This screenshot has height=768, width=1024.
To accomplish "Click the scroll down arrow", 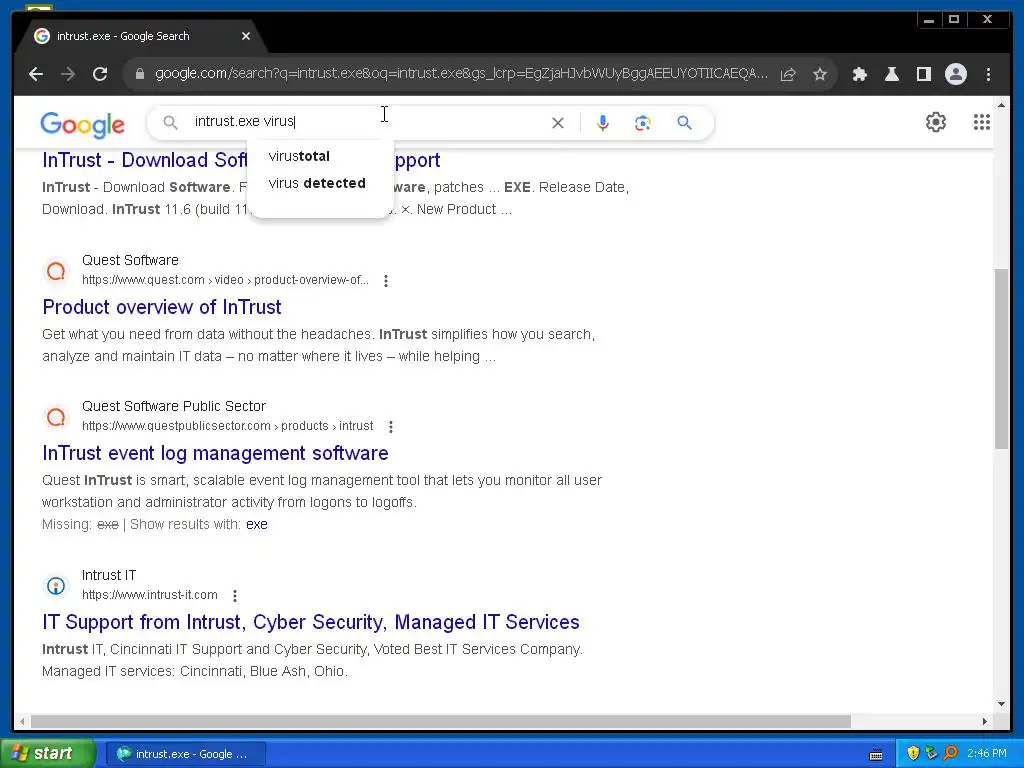I will 1002,704.
